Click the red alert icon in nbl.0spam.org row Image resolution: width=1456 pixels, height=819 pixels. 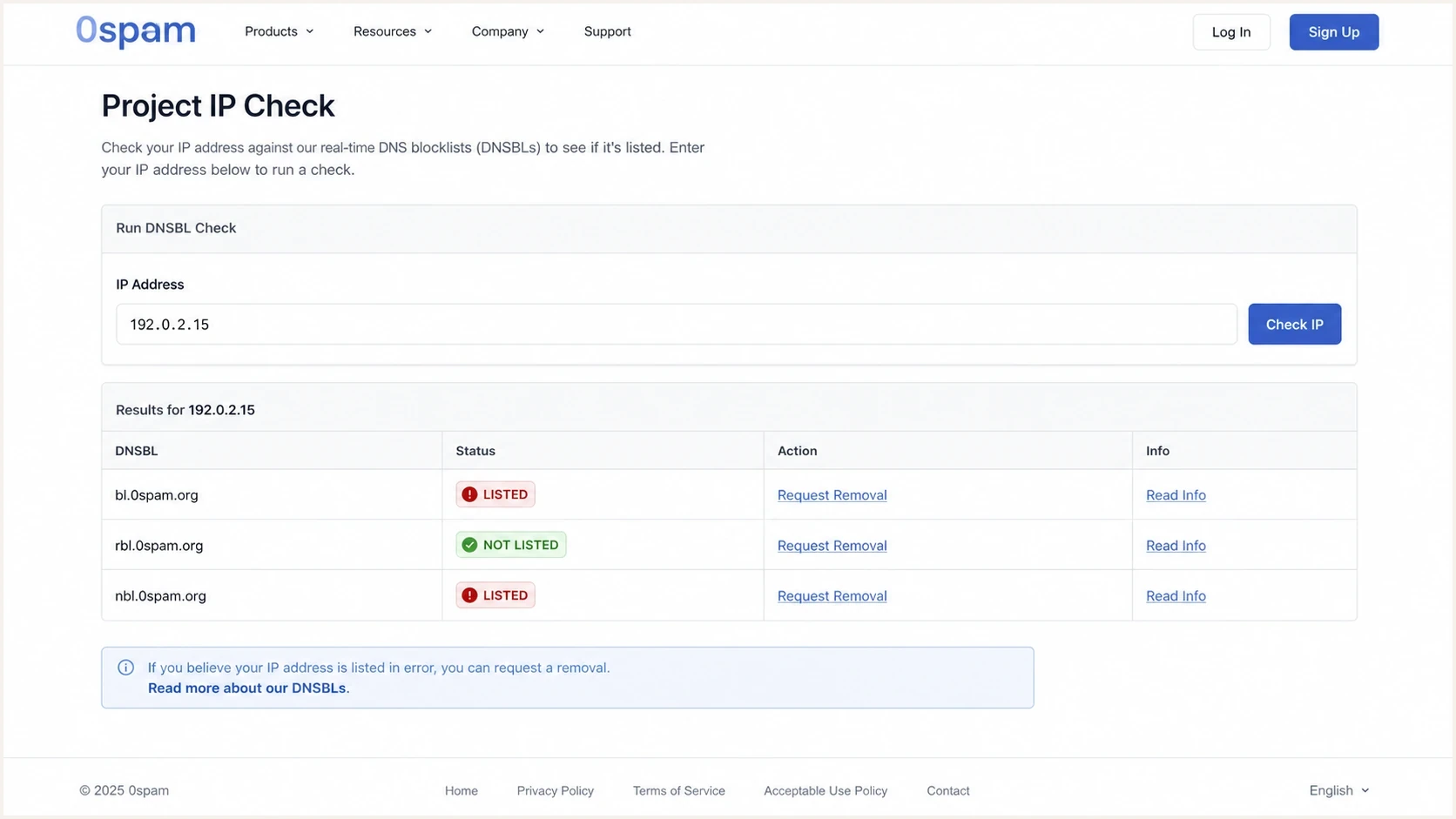469,595
